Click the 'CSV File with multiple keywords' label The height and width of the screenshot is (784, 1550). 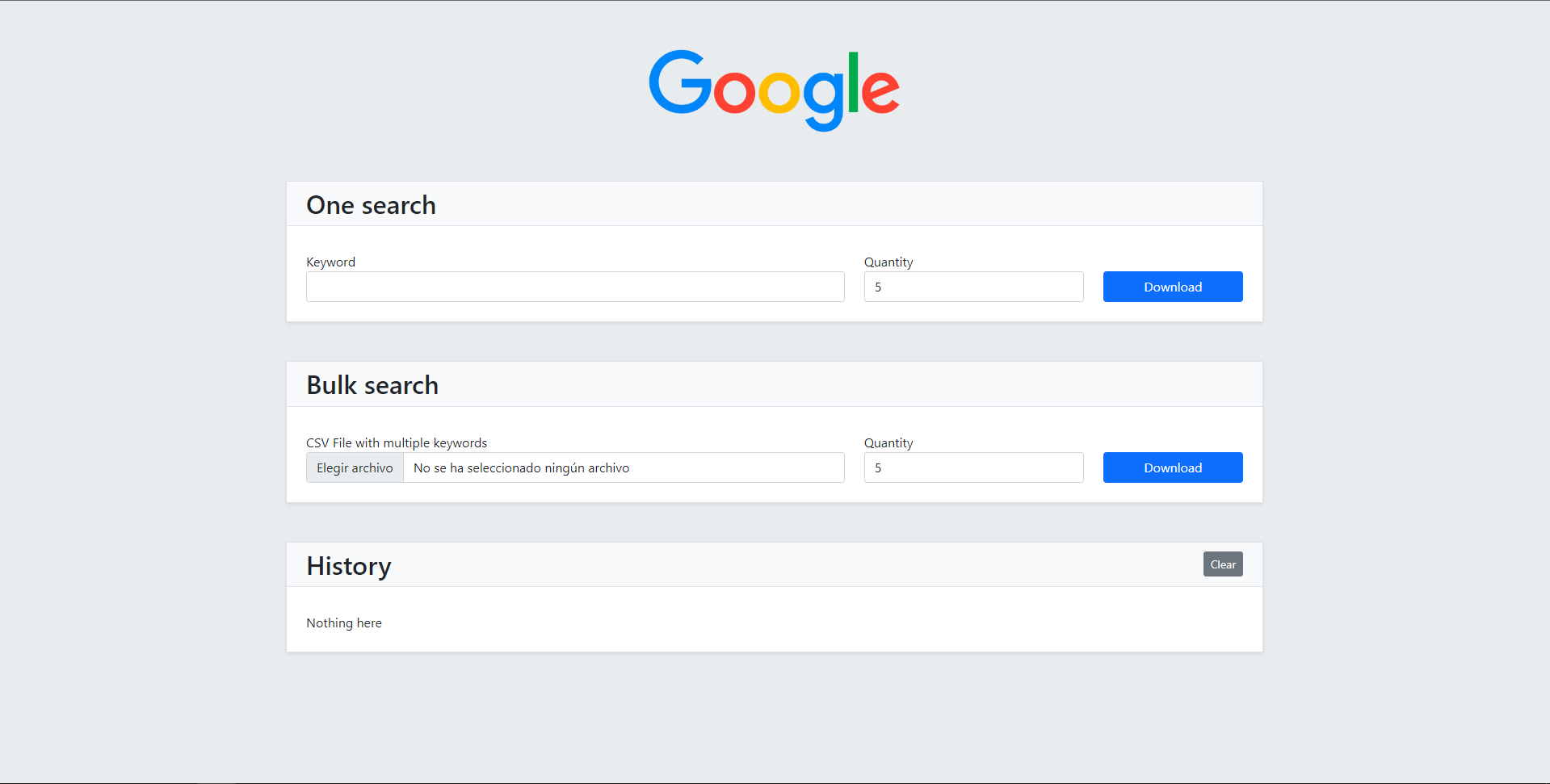click(397, 442)
